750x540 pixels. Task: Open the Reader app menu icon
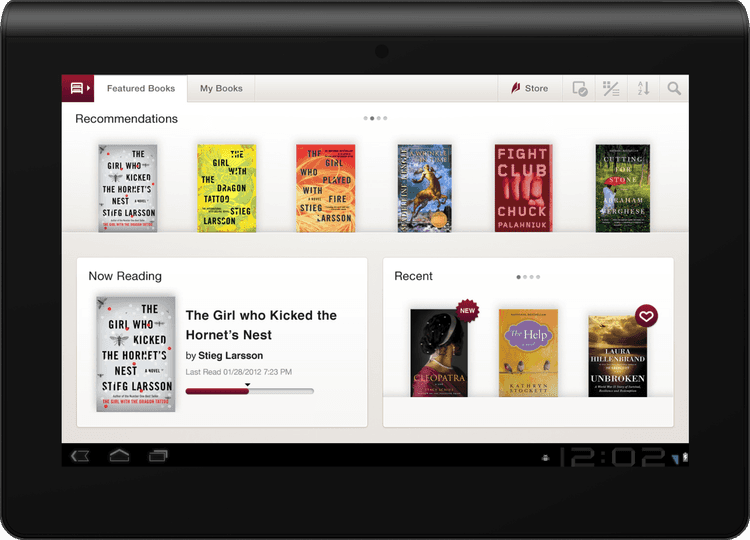pyautogui.click(x=77, y=88)
